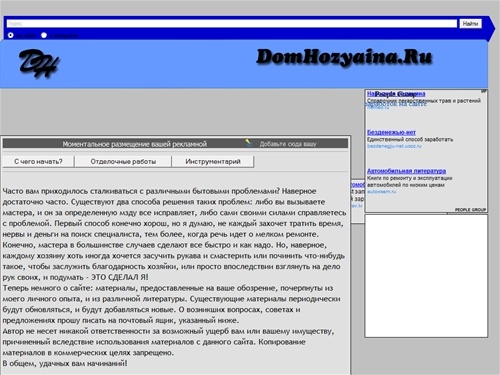Select the unchecked search scope radio button
500x375 pixels.
pyautogui.click(x=44, y=35)
